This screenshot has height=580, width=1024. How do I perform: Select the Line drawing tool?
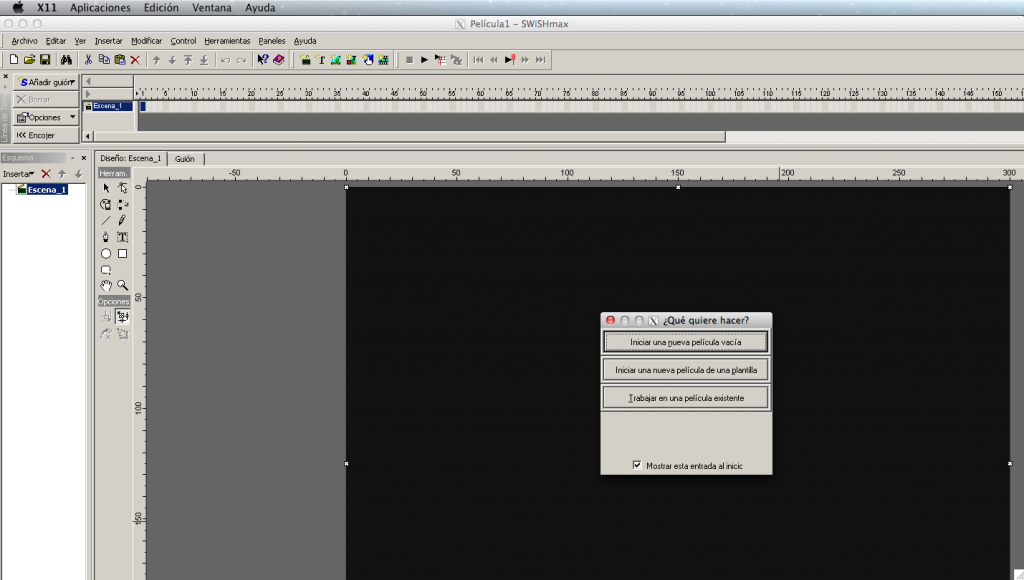coord(106,221)
